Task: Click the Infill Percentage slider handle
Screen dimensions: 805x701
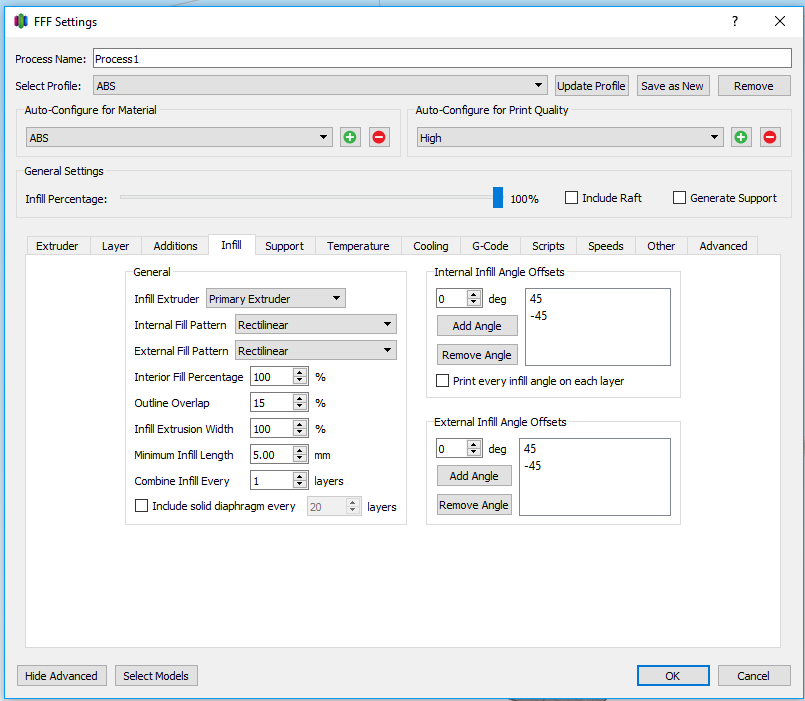Action: pyautogui.click(x=497, y=197)
